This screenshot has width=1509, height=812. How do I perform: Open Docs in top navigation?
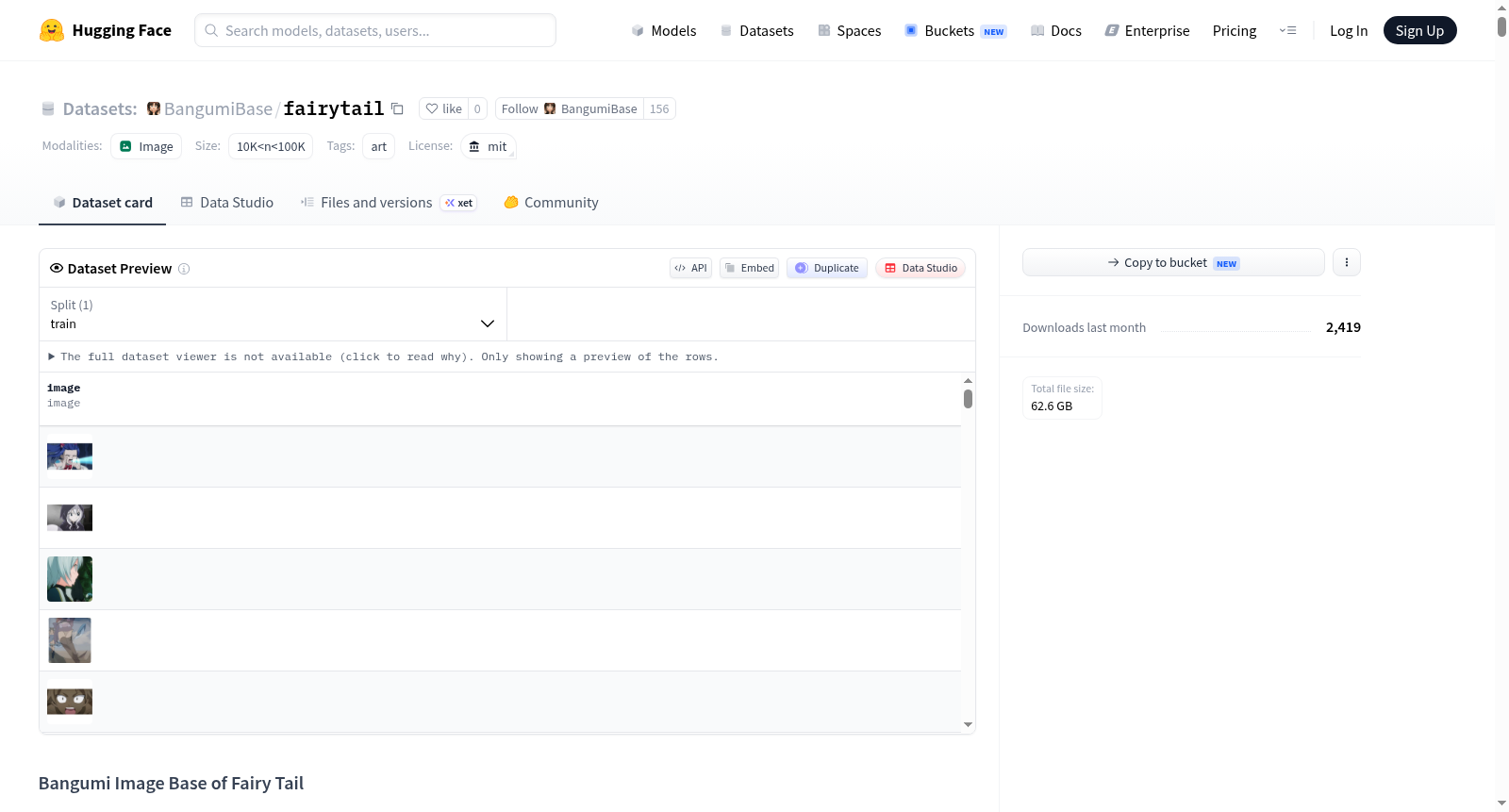point(1055,30)
